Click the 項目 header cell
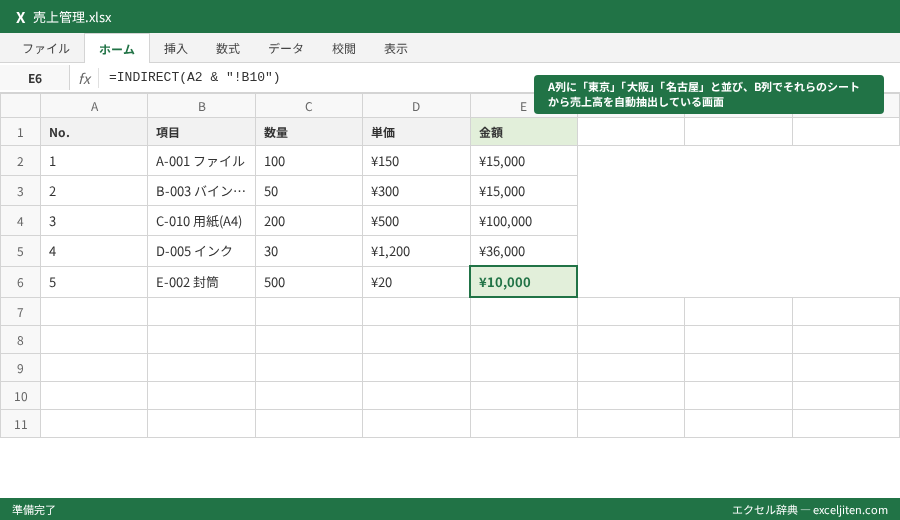900x520 pixels. tap(201, 132)
